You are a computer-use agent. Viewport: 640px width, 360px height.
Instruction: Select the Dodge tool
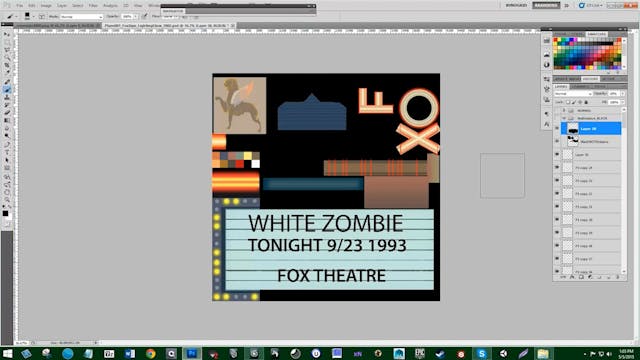click(7, 136)
